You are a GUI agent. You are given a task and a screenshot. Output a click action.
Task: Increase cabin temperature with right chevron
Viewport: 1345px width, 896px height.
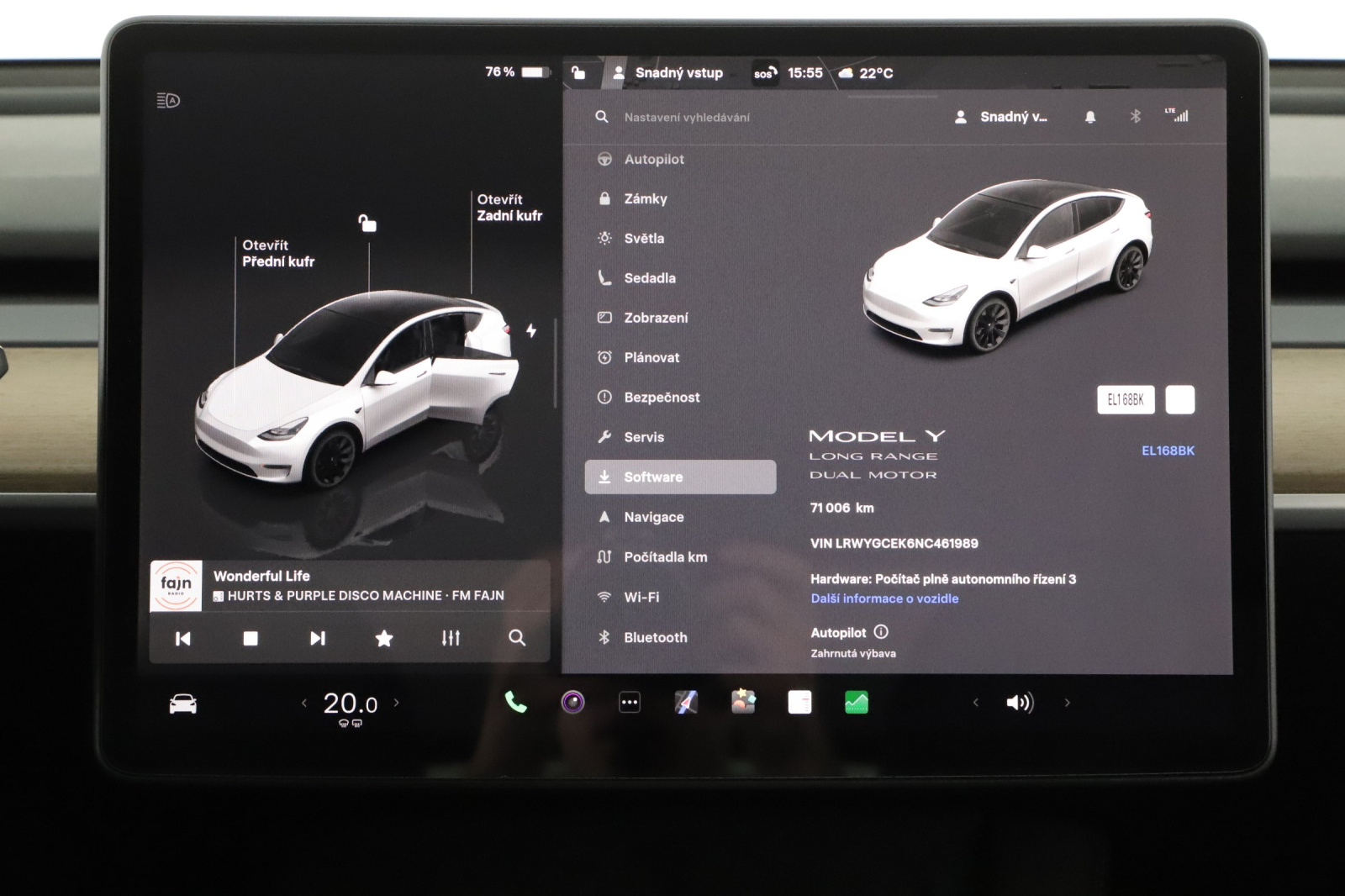pos(397,703)
